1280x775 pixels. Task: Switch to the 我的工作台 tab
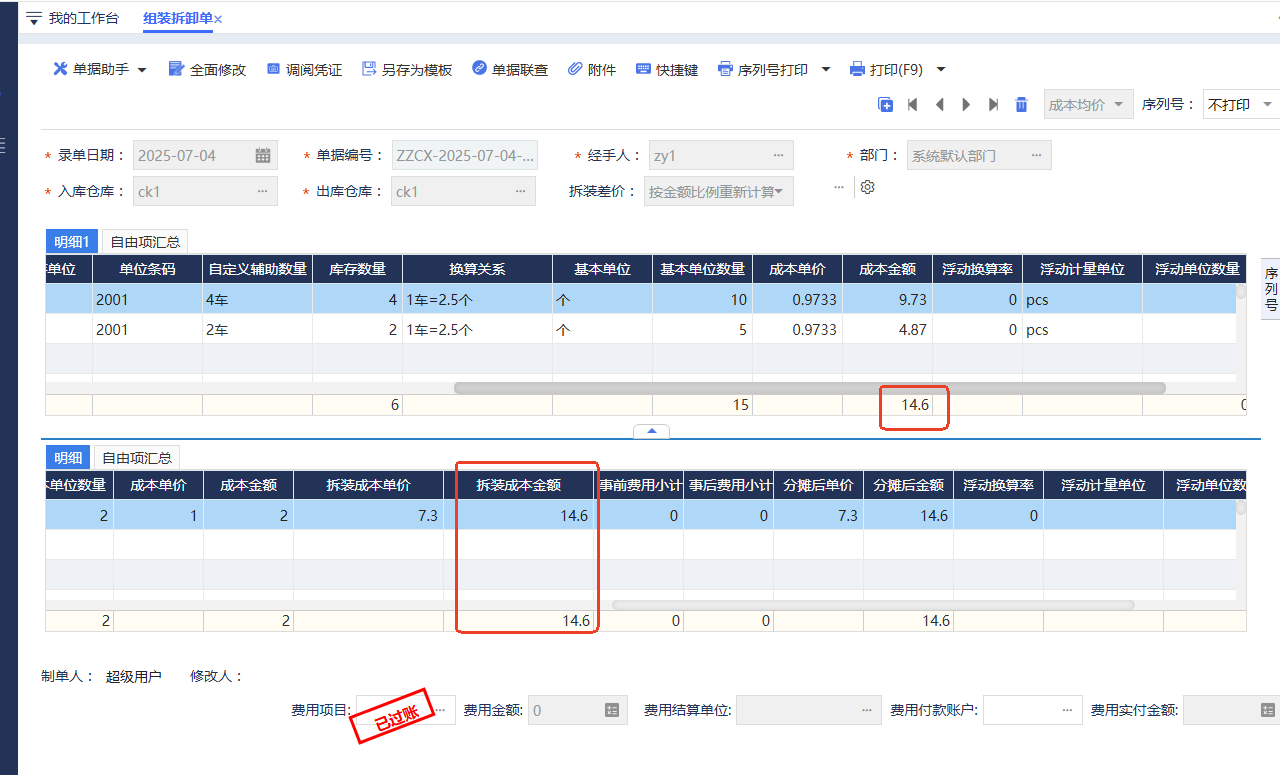click(x=83, y=19)
